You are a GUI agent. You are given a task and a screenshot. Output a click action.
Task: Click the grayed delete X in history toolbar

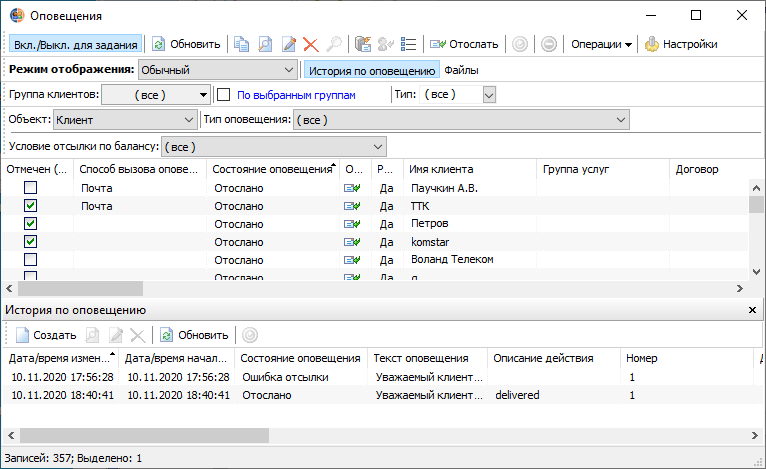click(x=138, y=335)
